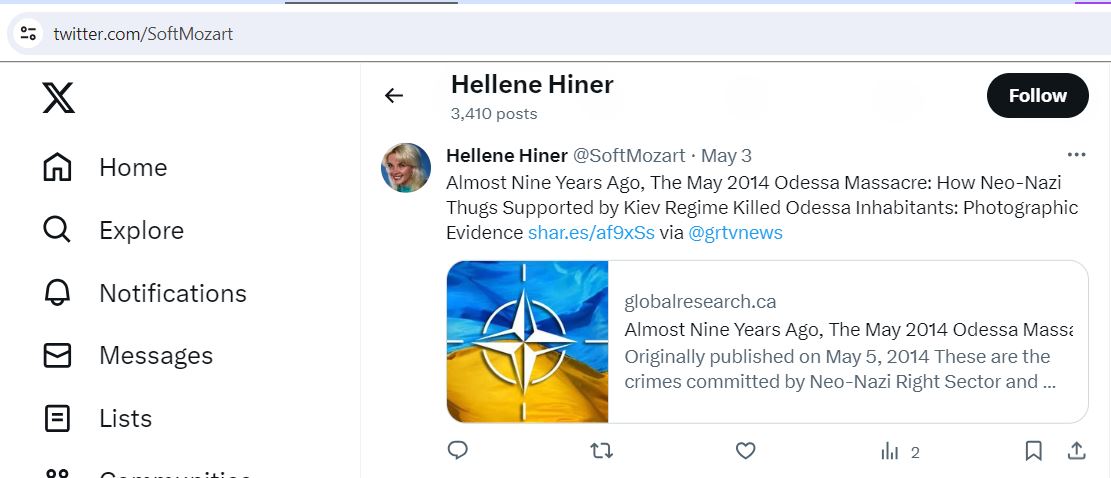Open the Home icon in sidebar
This screenshot has width=1111, height=478.
click(57, 168)
